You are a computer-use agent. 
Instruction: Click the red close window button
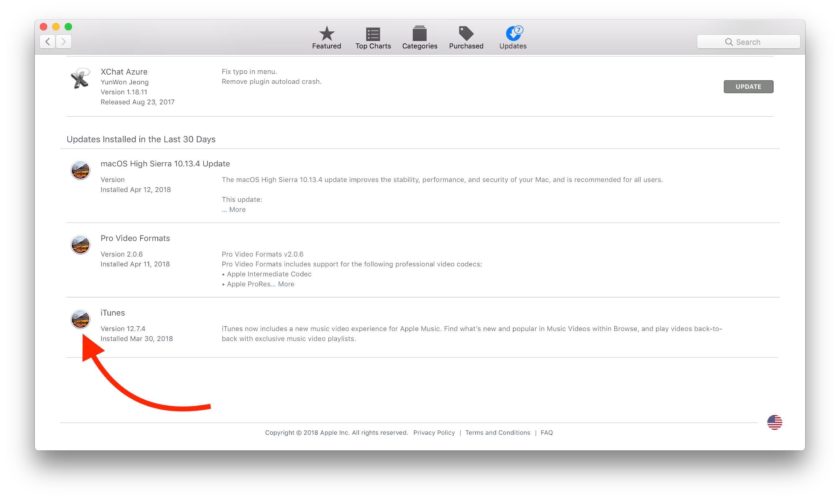click(43, 27)
